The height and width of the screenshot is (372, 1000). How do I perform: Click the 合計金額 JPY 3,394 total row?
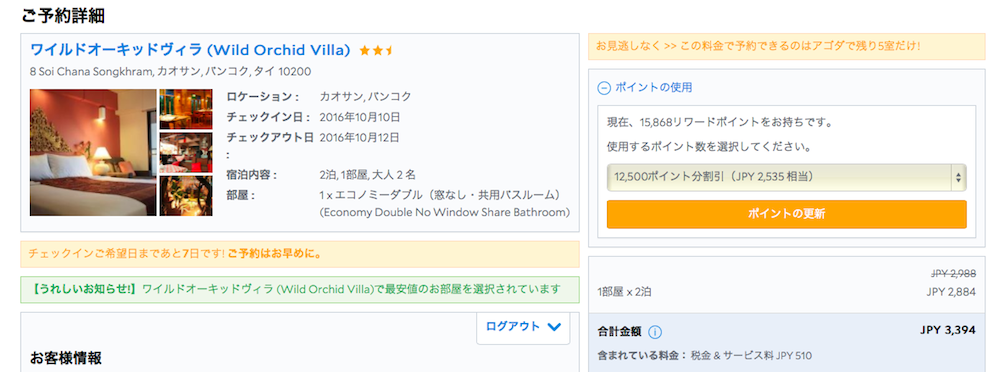click(786, 332)
